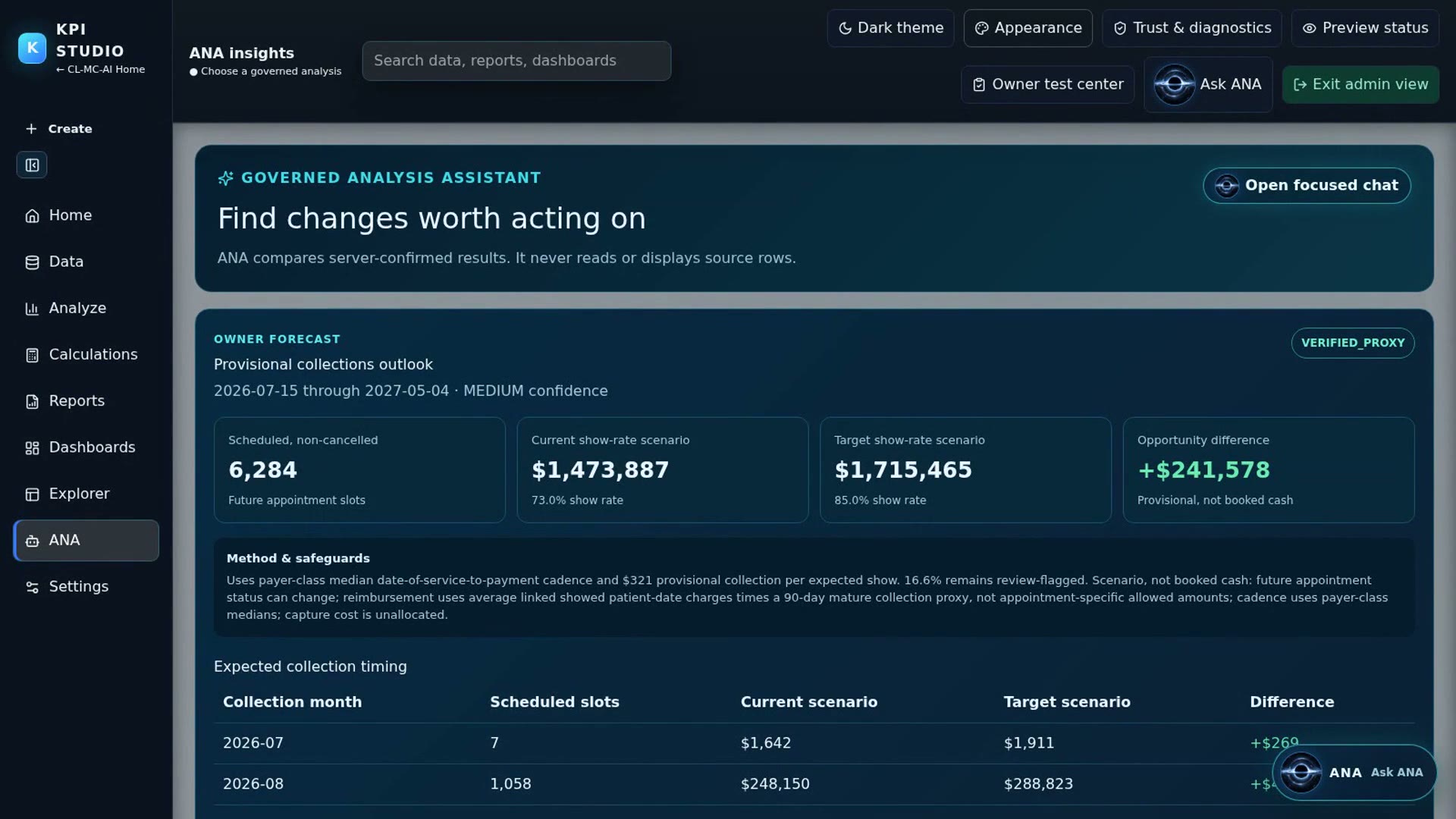Screen dimensions: 1456x819
Task: Click the Target scenario column header
Action: pyautogui.click(x=1066, y=702)
